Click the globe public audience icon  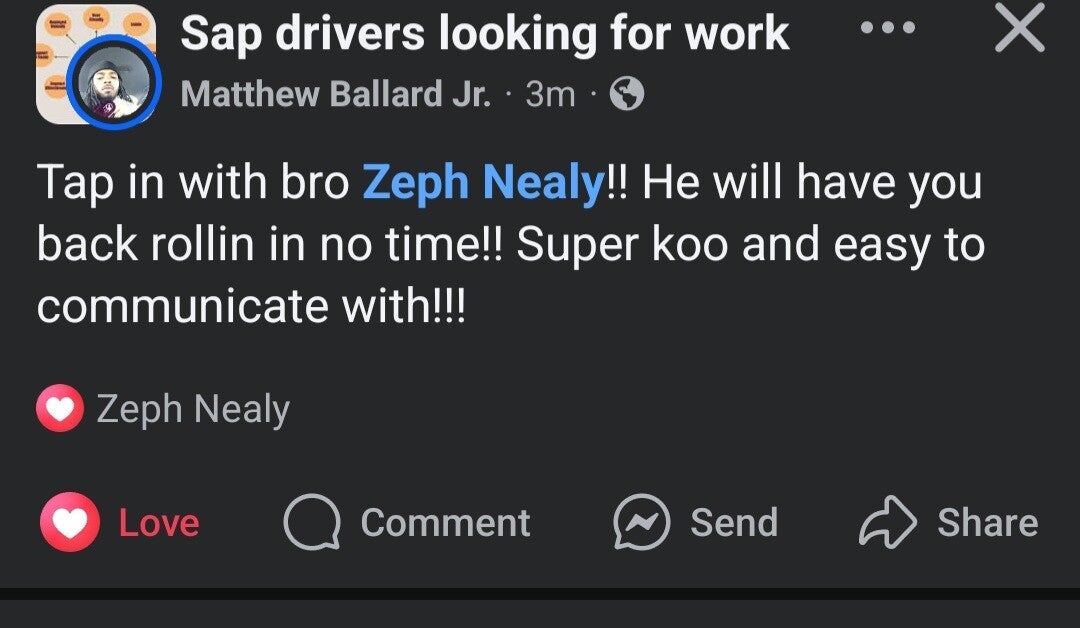click(627, 95)
